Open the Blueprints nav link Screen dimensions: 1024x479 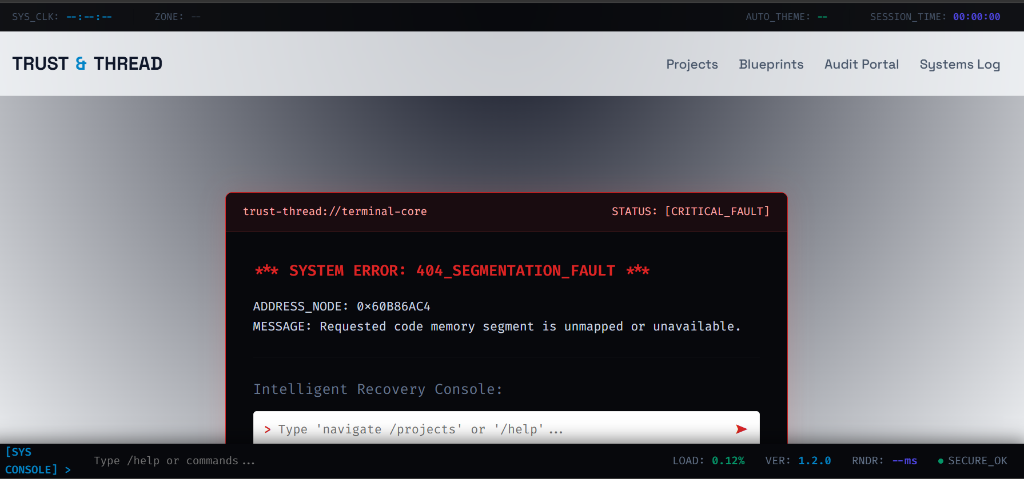771,64
